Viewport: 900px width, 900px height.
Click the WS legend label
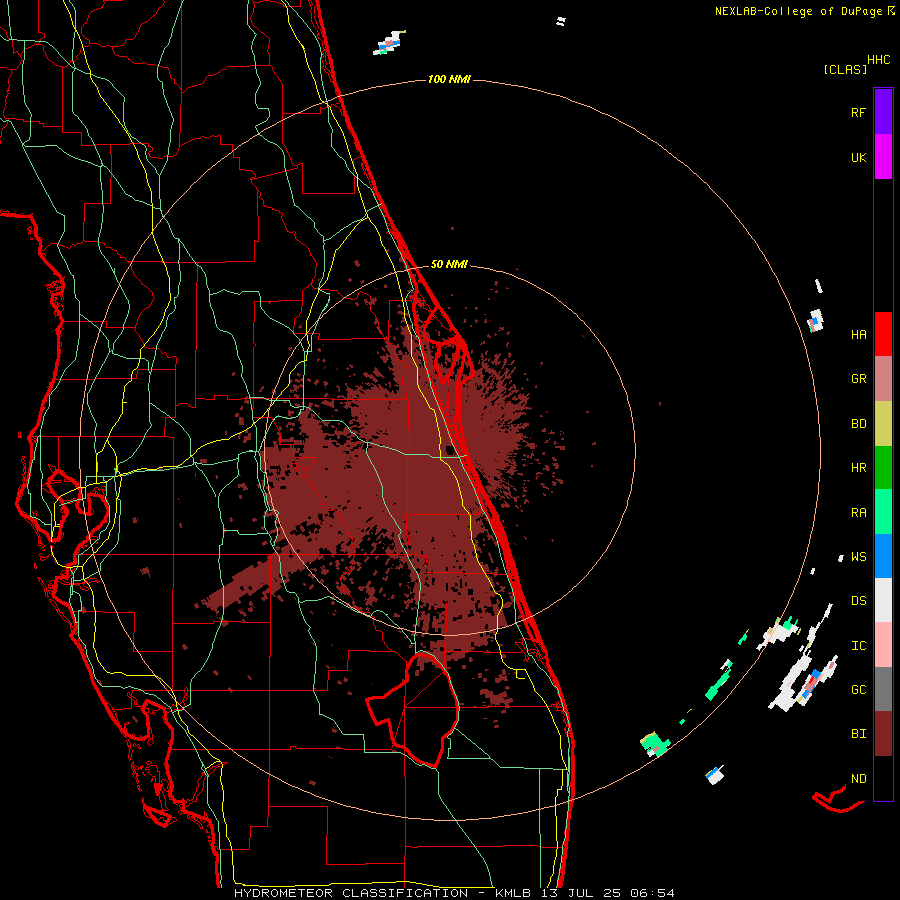click(x=858, y=557)
